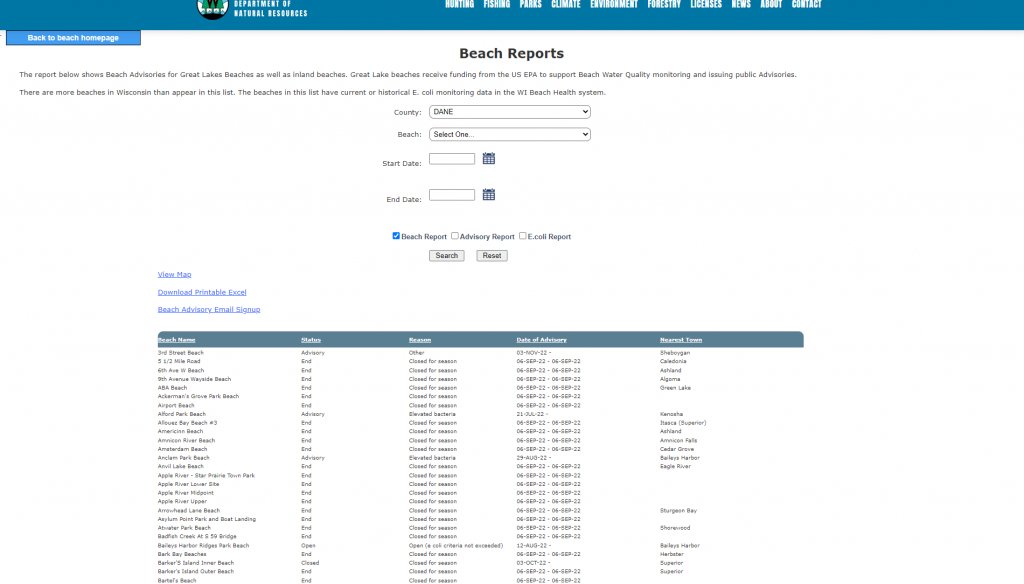Image resolution: width=1024 pixels, height=584 pixels.
Task: Select the 'Anvil Lake Beach' entry
Action: 180,466
